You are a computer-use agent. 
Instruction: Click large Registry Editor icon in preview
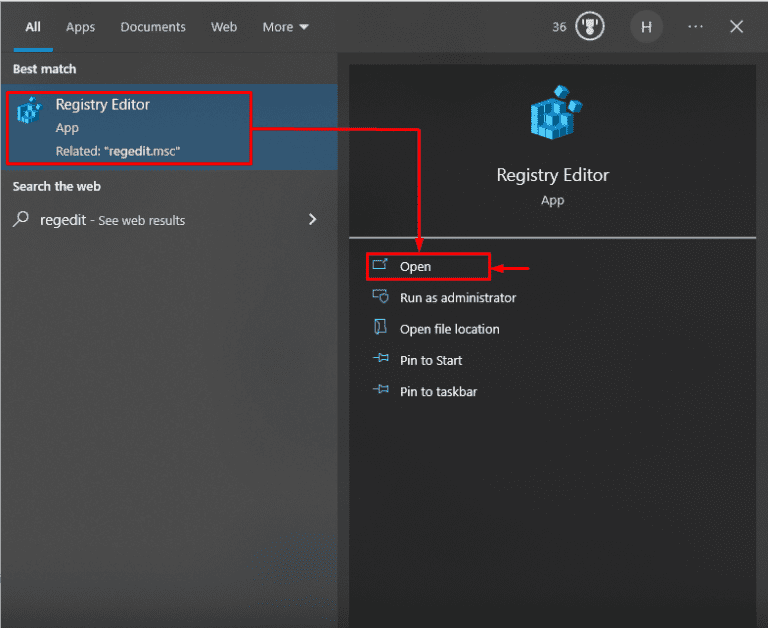[x=556, y=113]
